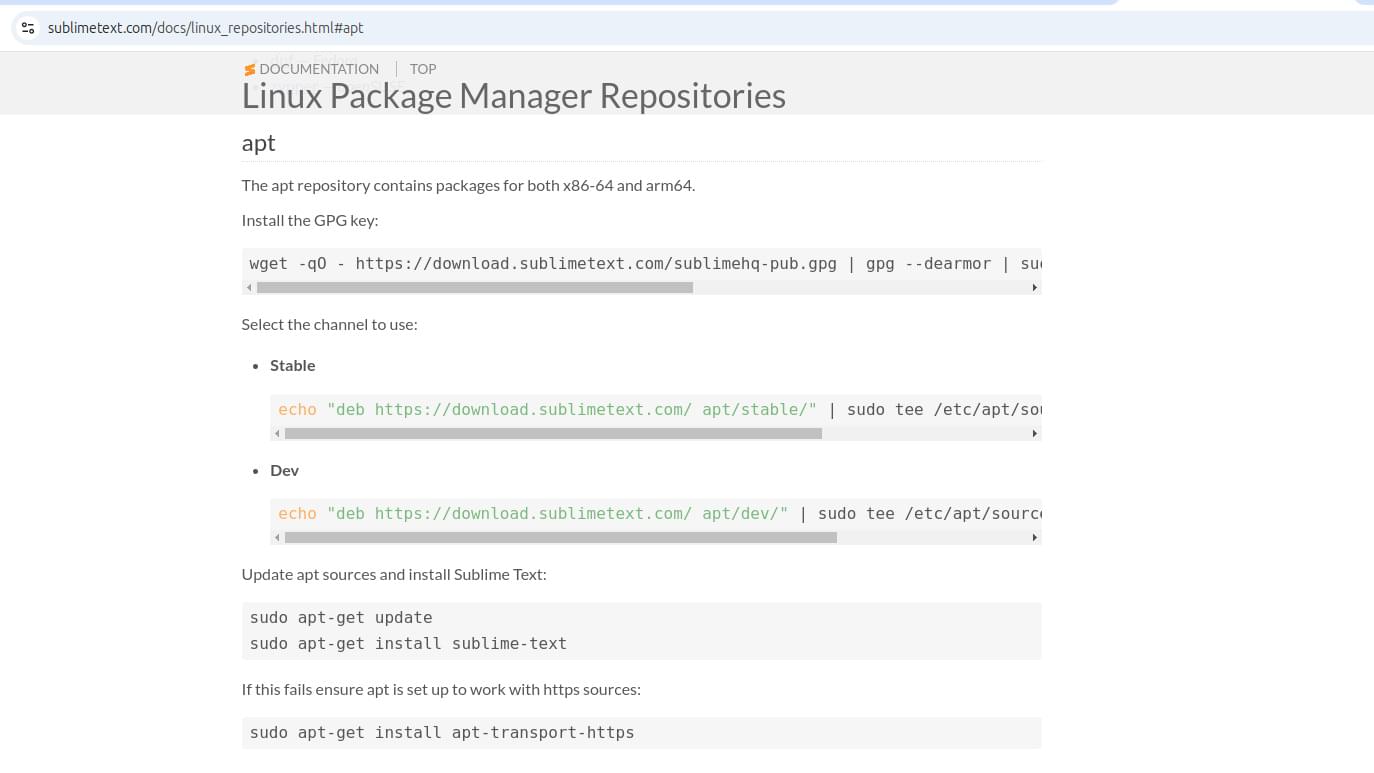1374x773 pixels.
Task: Click 'Install the GPG key:' text
Action: tap(310, 221)
